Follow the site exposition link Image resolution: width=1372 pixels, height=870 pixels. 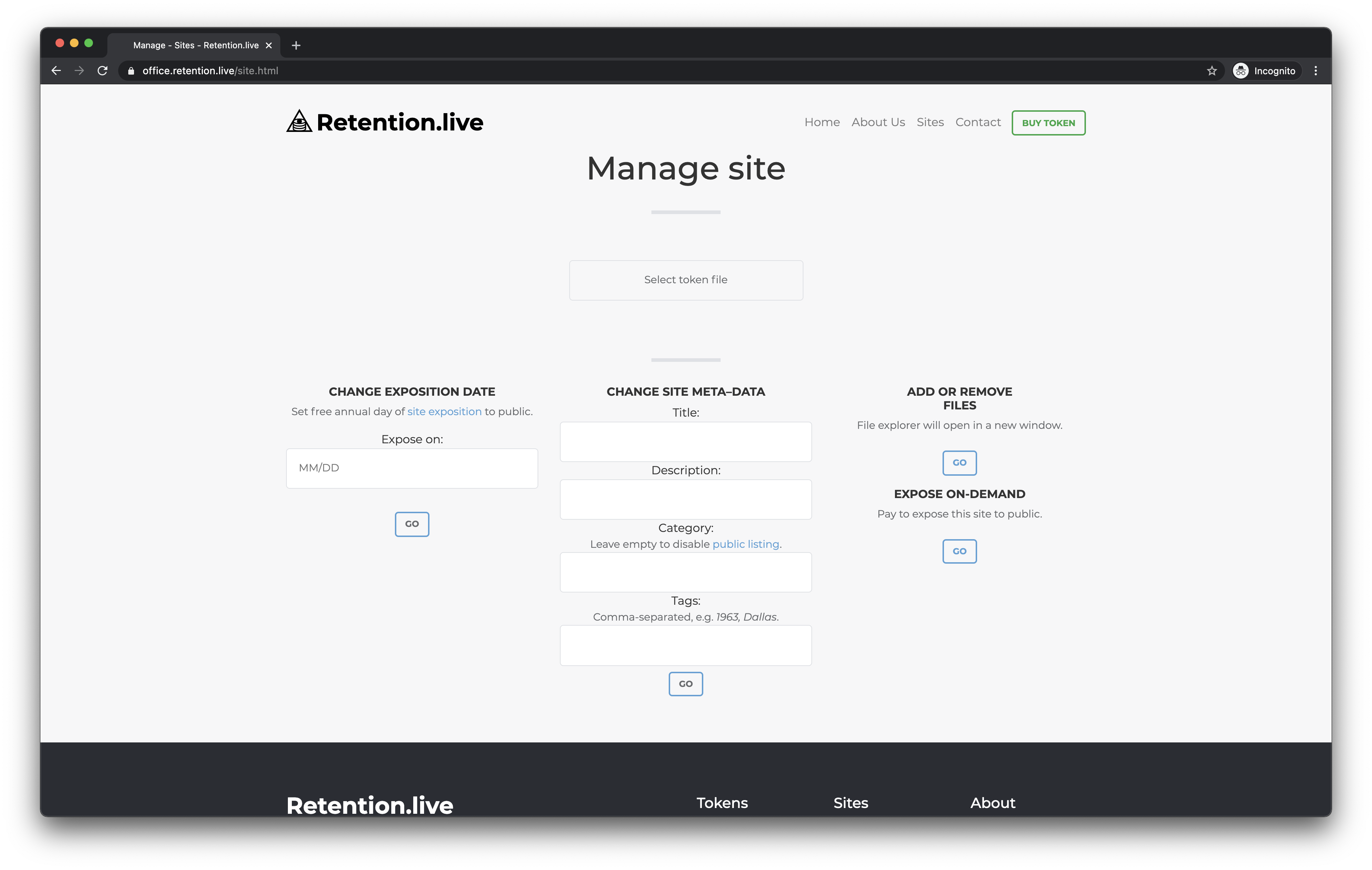pos(444,412)
